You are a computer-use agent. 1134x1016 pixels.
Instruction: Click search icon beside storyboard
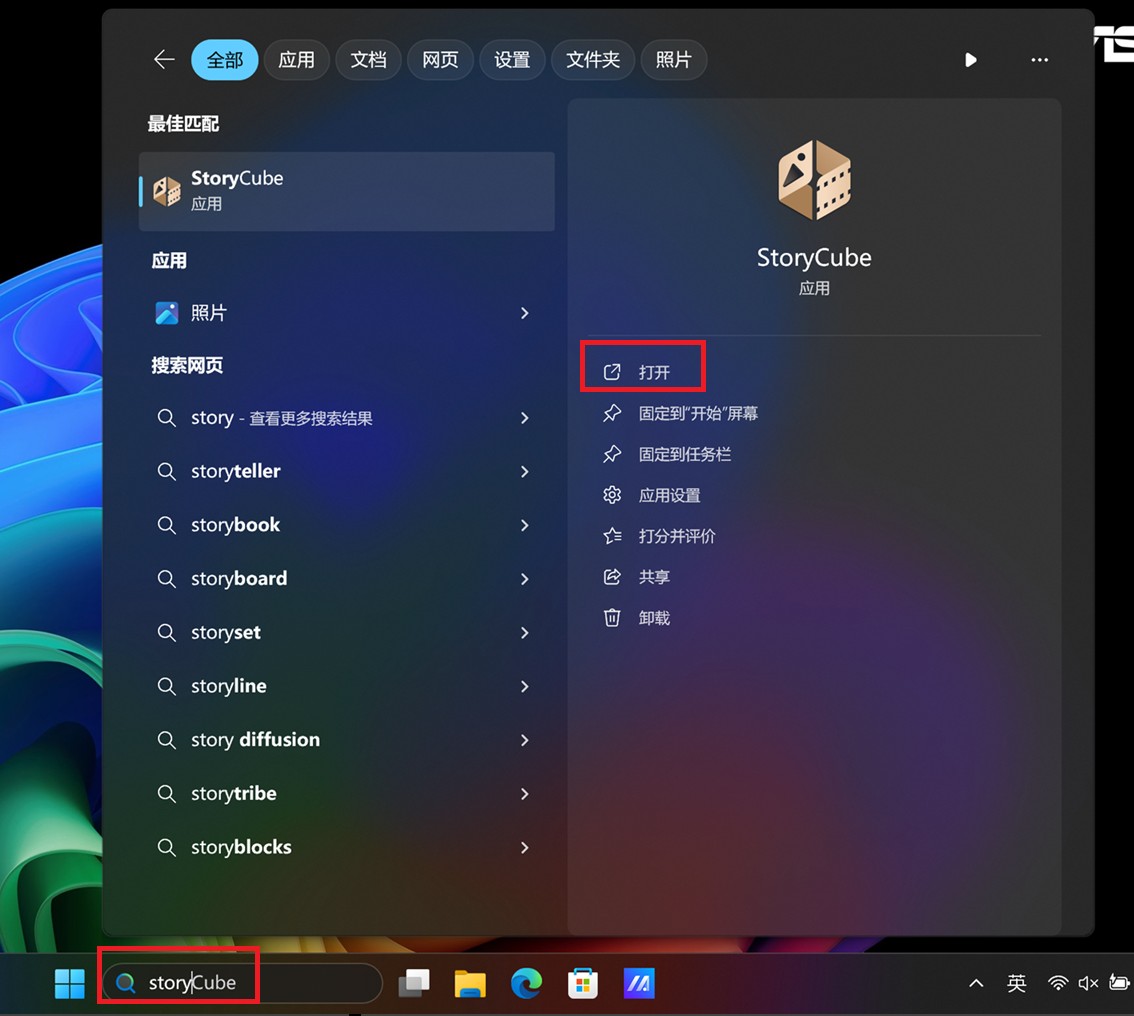click(x=166, y=579)
